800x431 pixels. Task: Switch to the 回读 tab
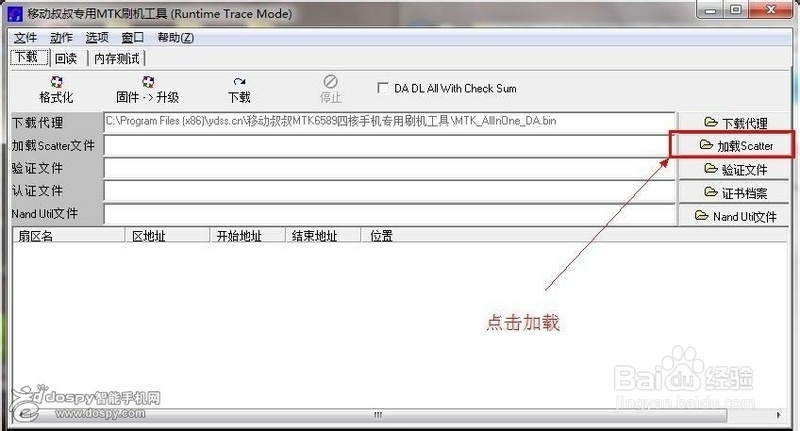pyautogui.click(x=66, y=59)
